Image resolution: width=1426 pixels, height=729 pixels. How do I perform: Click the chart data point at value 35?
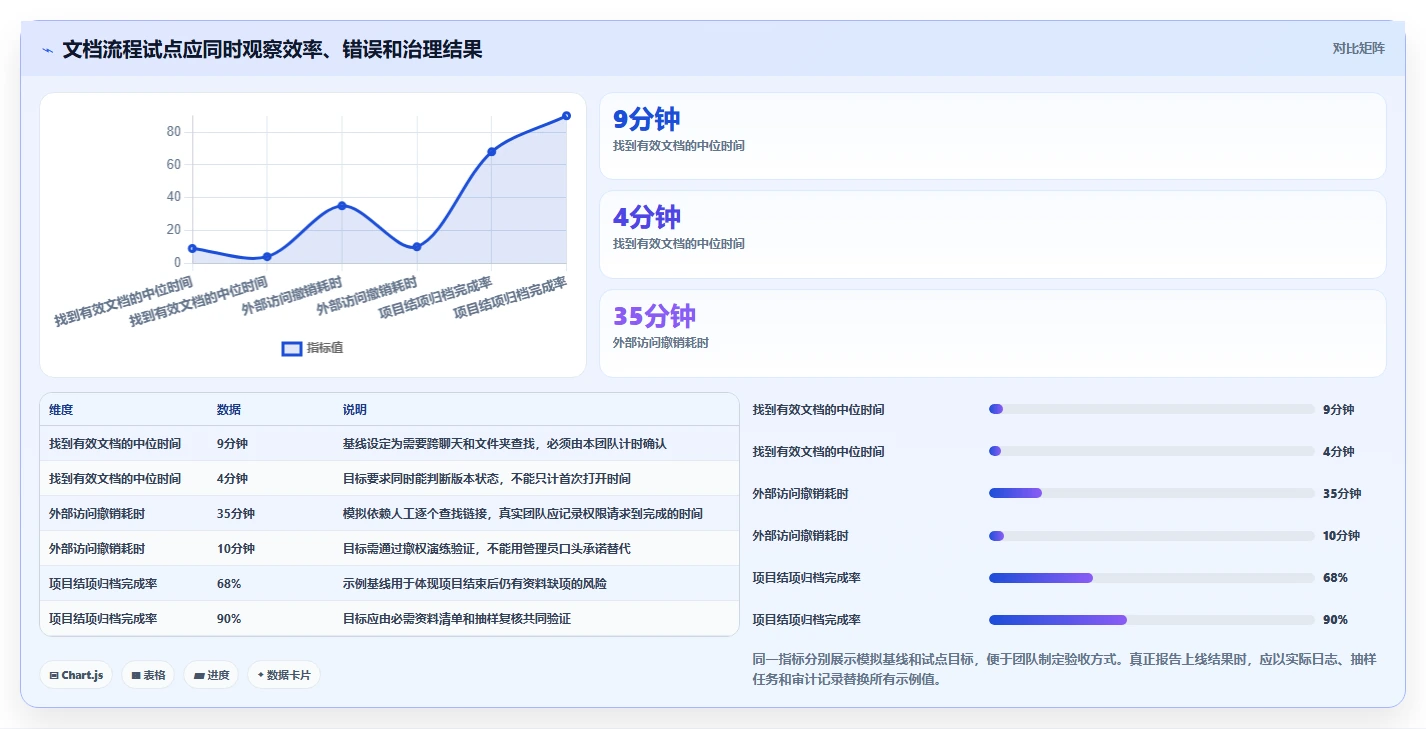[342, 206]
